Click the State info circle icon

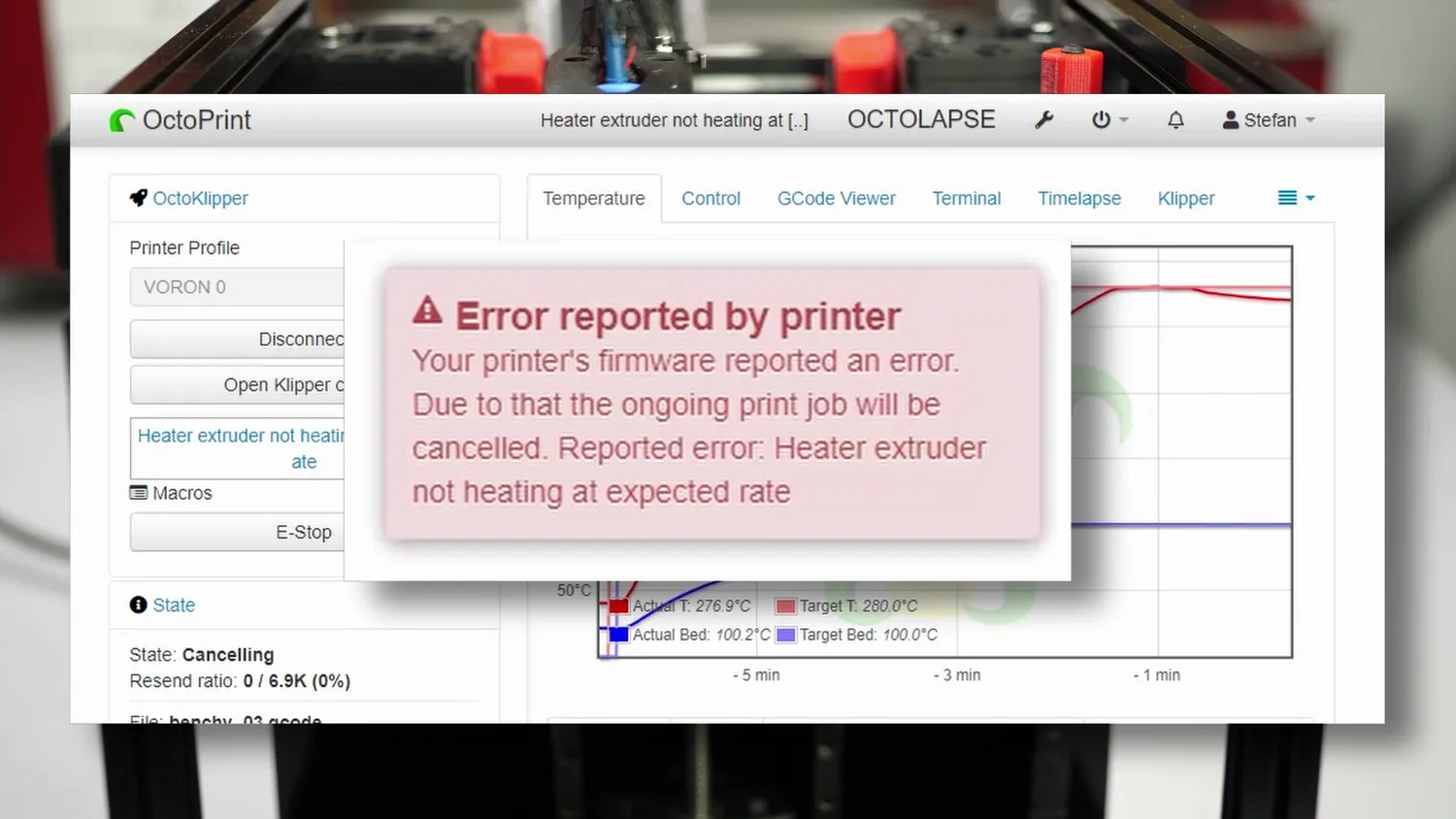click(139, 605)
